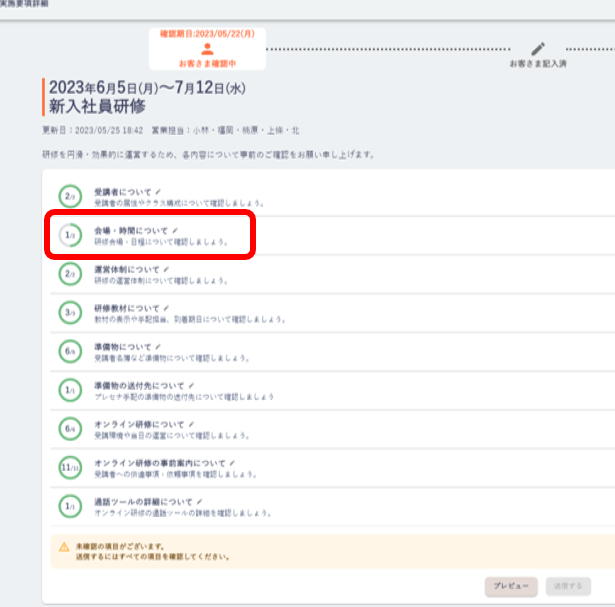This screenshot has width=615, height=607.
Task: Click the pencil icon beside 運営体制について
Action: 166,269
